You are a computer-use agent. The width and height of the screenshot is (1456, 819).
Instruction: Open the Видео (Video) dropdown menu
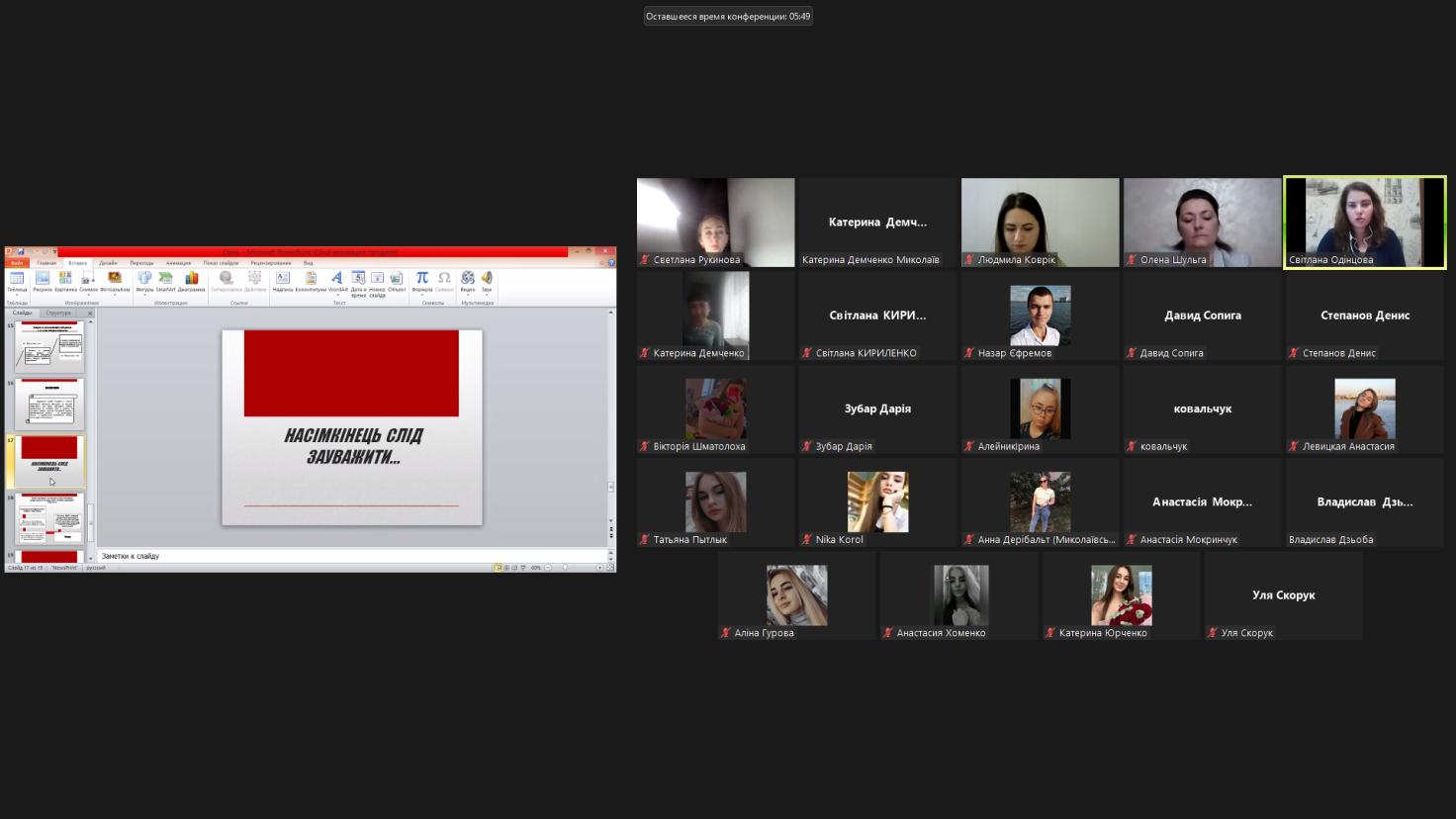coord(468,294)
